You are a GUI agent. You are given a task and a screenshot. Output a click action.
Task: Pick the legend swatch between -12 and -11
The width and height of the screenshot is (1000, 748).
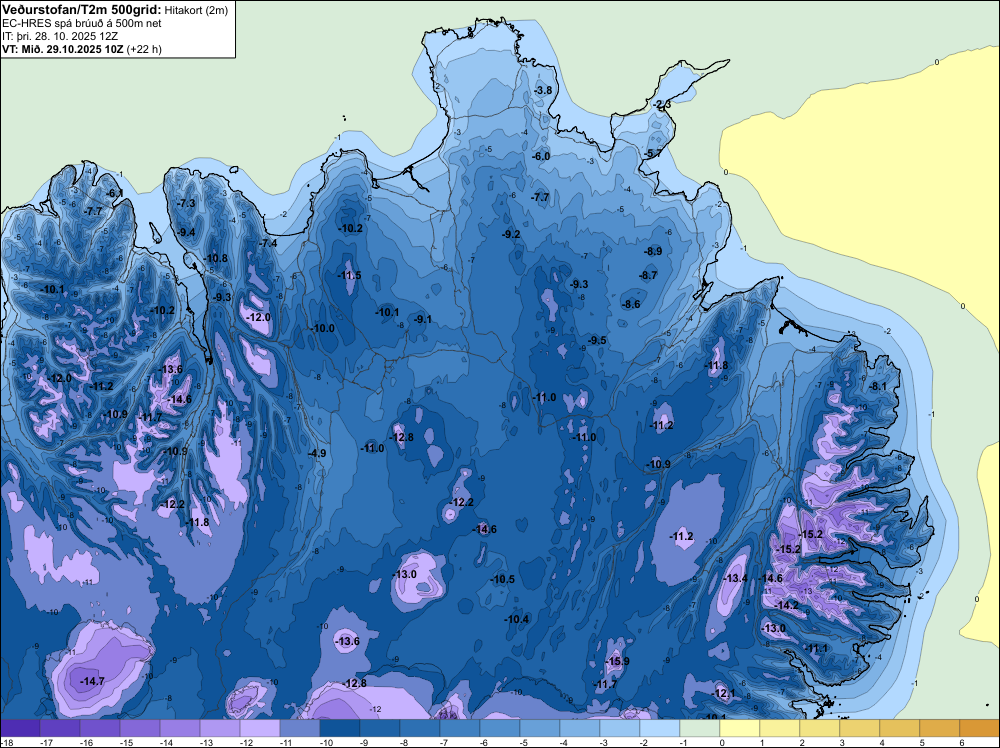260,728
